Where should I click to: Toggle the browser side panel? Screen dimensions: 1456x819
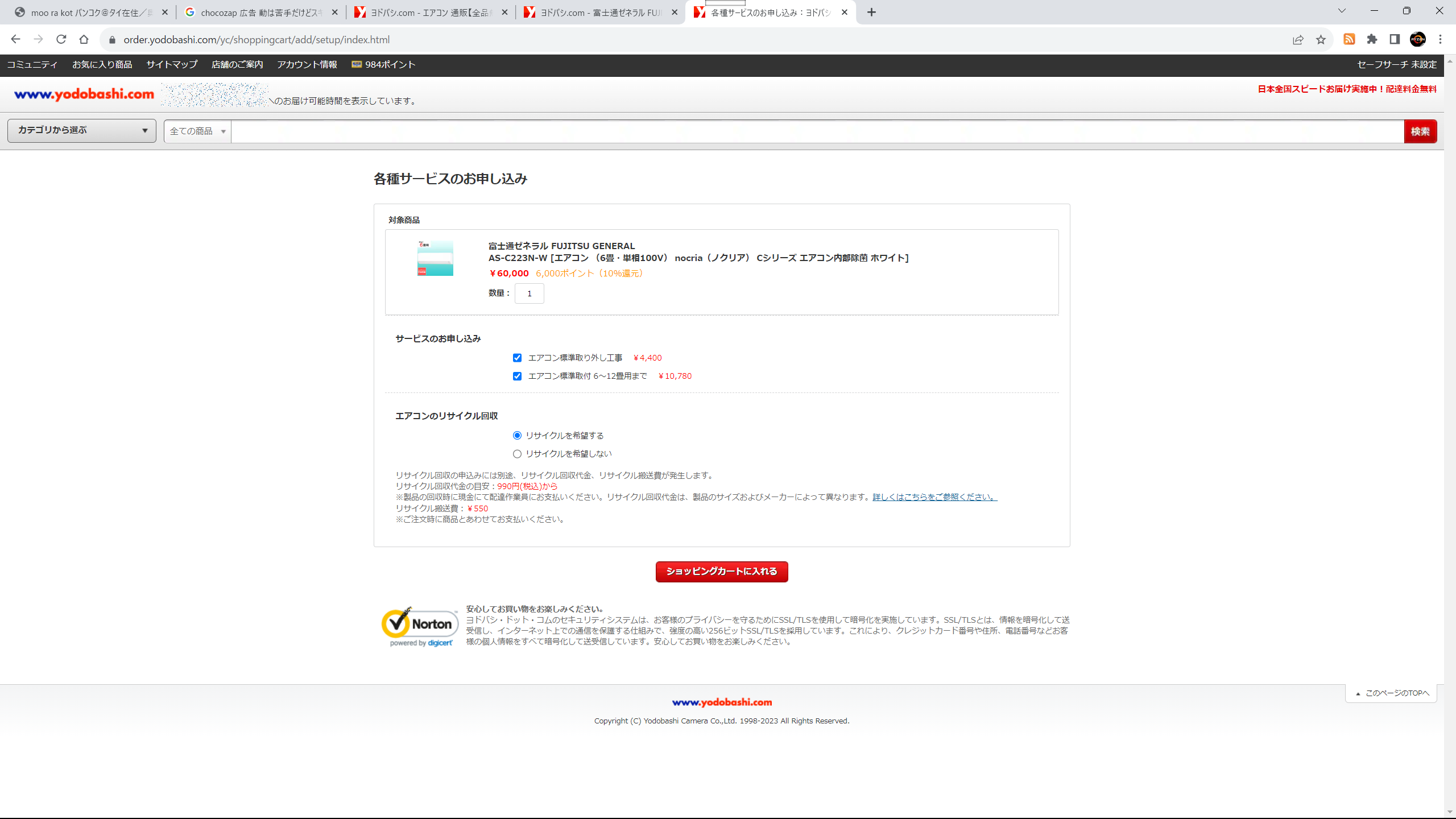tap(1395, 39)
